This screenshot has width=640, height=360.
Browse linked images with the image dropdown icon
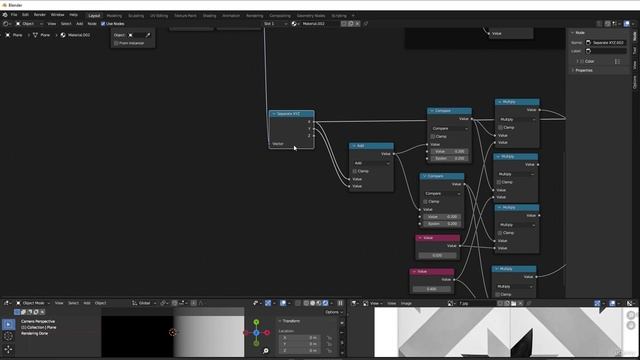451,303
